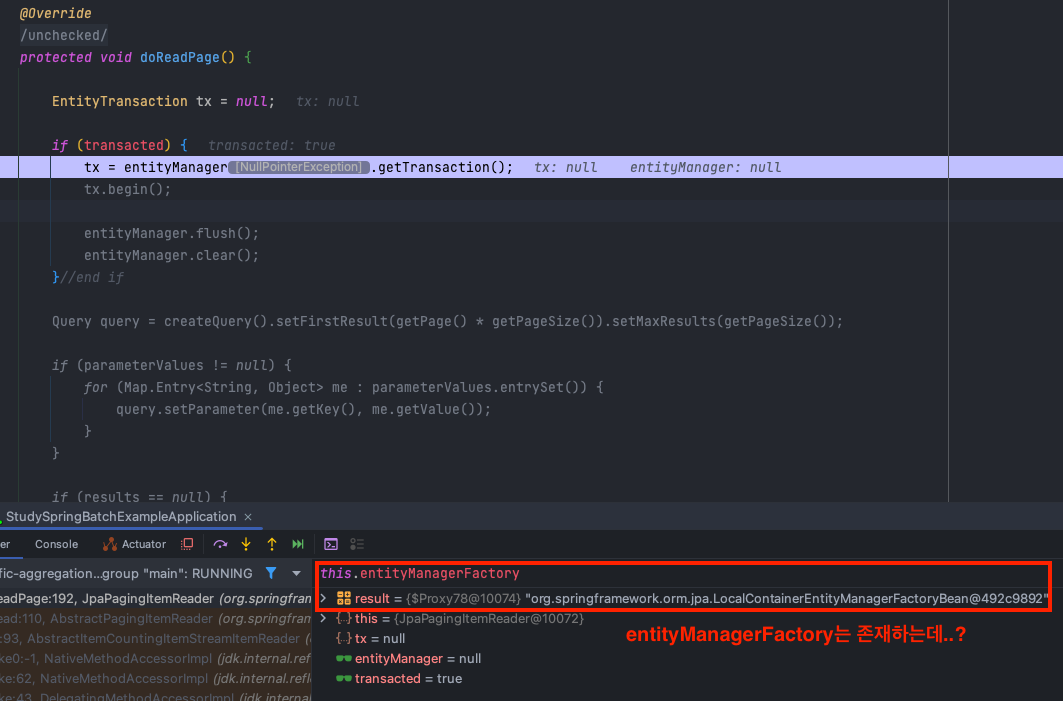Expand the 'result' evaluation node
This screenshot has height=701, width=1063.
(x=324, y=598)
